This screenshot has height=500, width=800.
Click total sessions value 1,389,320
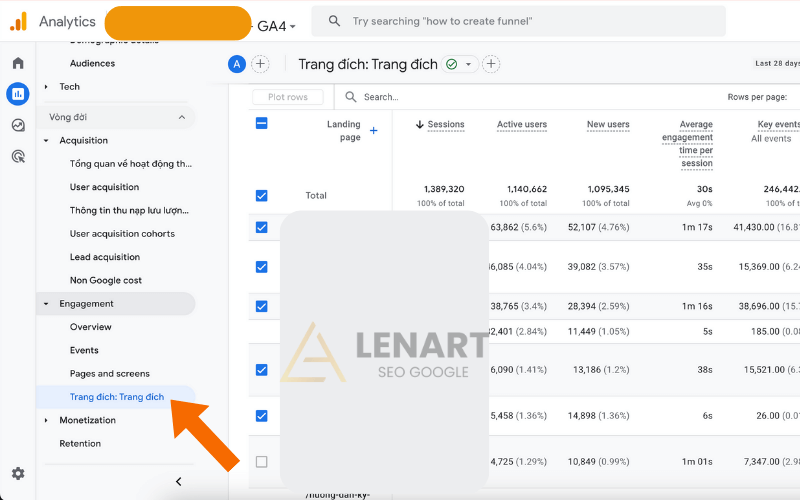(x=444, y=189)
